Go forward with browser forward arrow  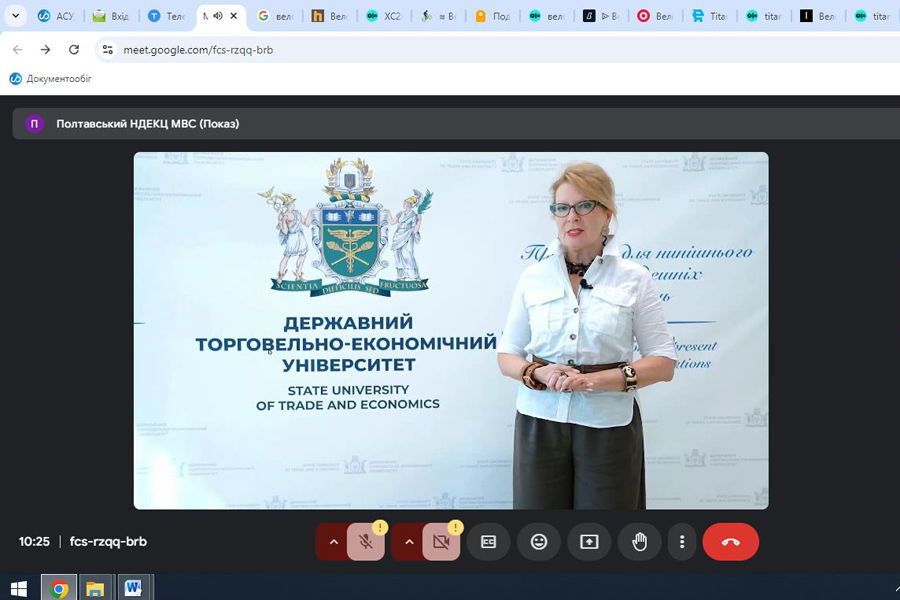point(45,50)
